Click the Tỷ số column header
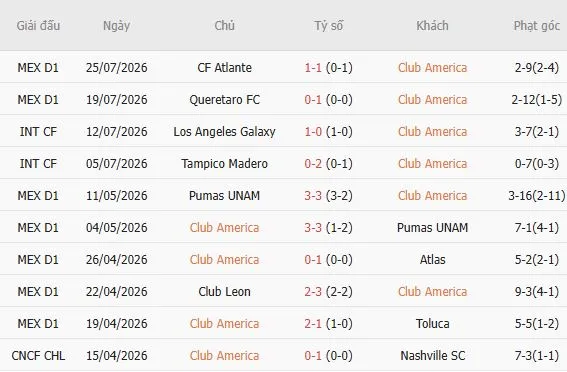Screen dimensions: 567x372 (328, 26)
